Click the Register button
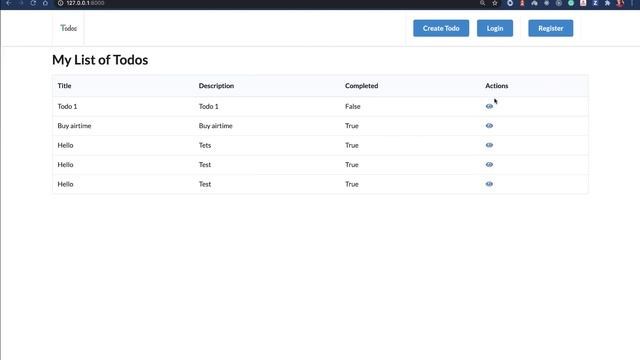 click(x=551, y=28)
